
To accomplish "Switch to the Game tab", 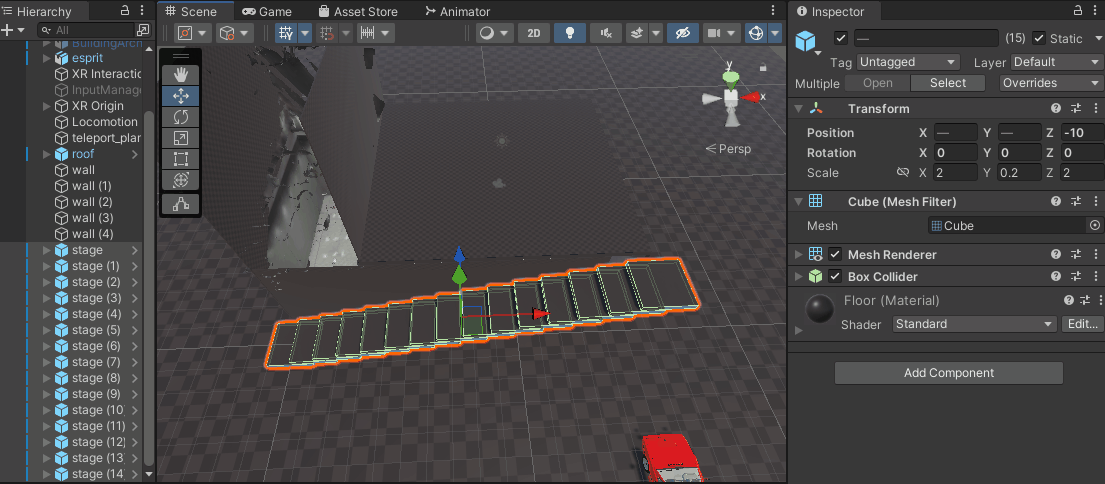I will pyautogui.click(x=267, y=11).
